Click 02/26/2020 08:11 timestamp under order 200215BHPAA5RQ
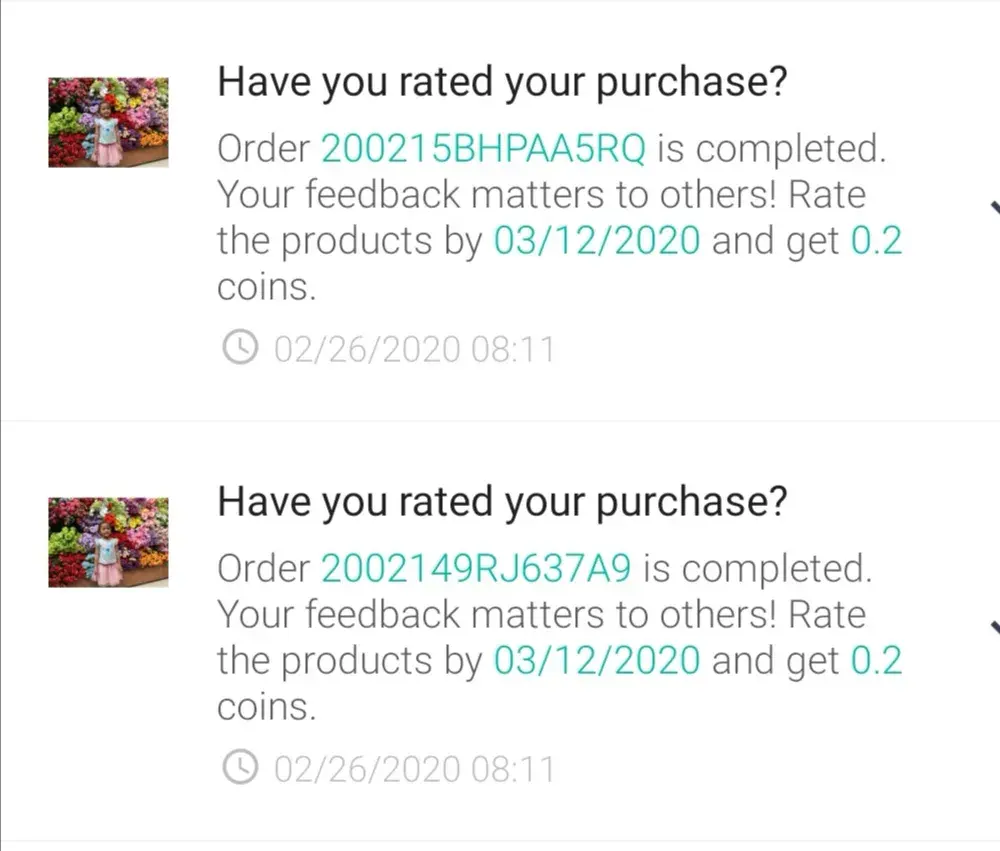The height and width of the screenshot is (851, 1000). coord(413,350)
